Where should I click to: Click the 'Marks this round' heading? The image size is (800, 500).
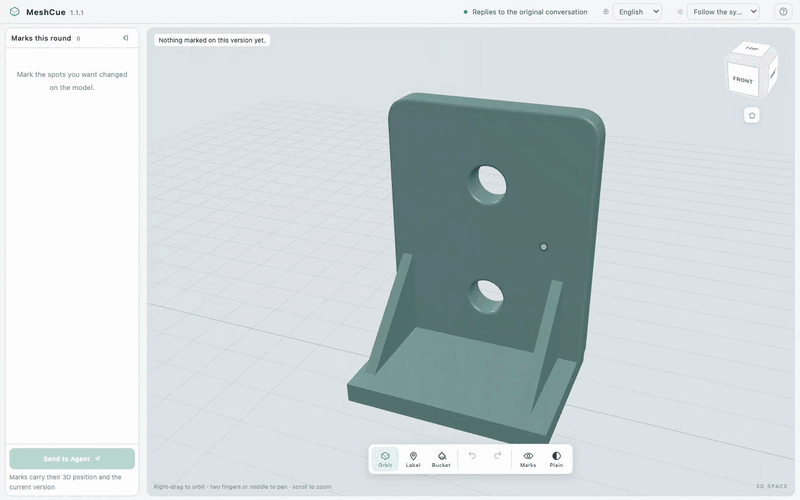pyautogui.click(x=41, y=38)
